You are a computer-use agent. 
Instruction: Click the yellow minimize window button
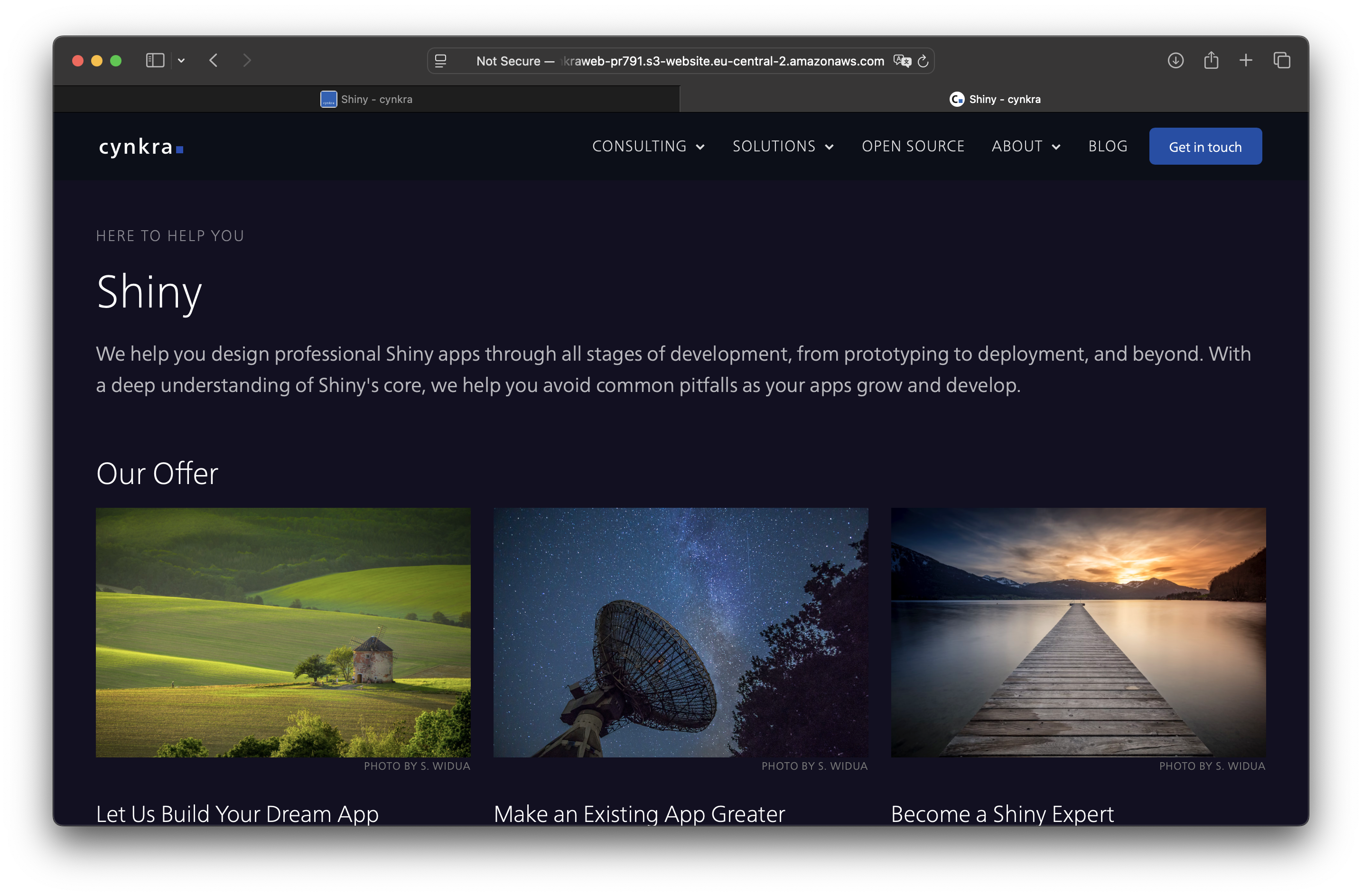[97, 61]
